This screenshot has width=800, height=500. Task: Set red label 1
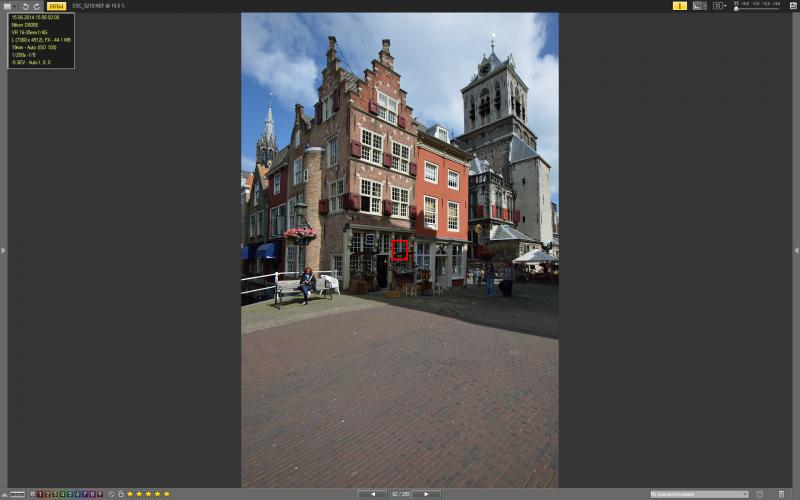pos(40,494)
